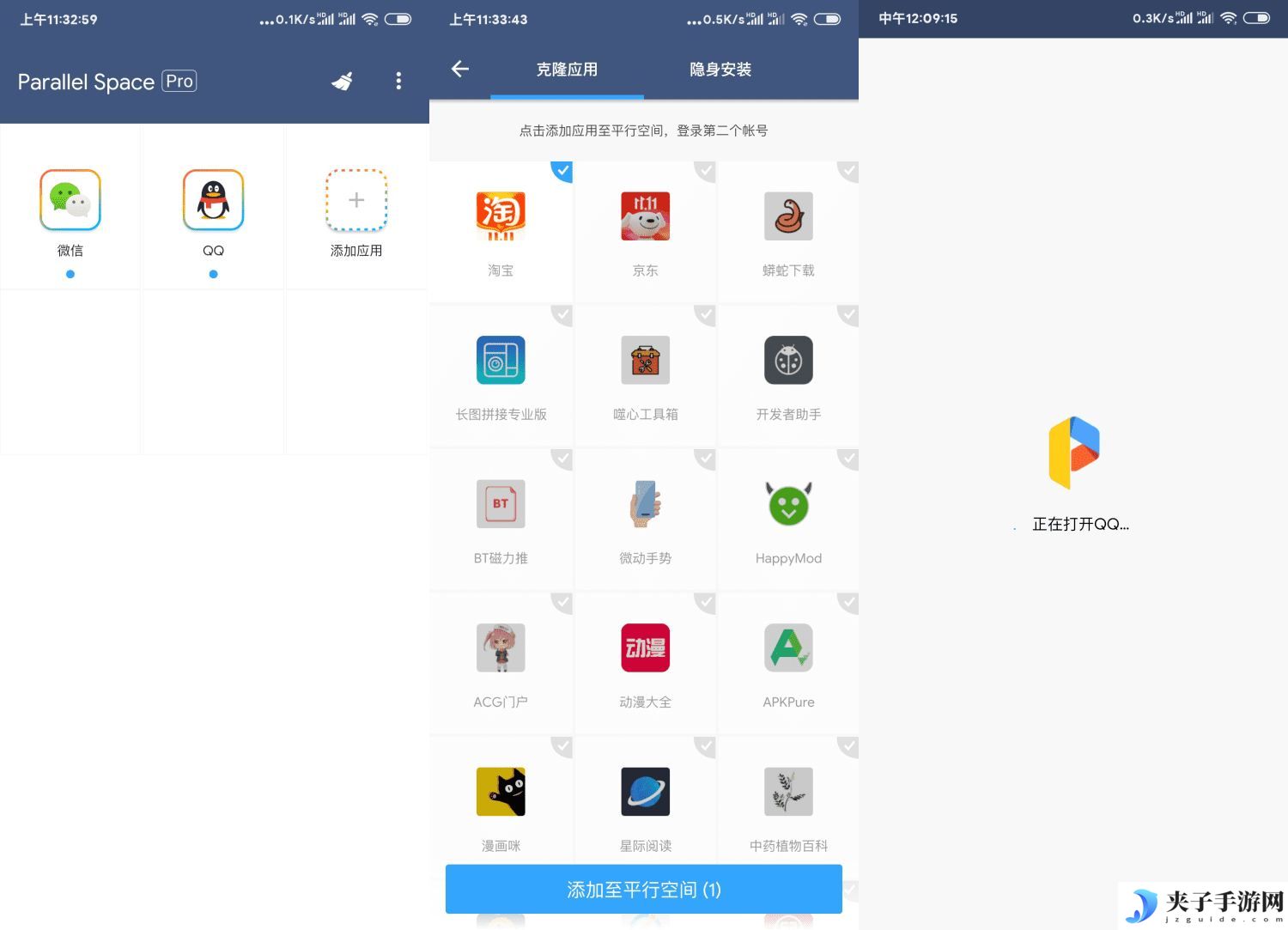The height and width of the screenshot is (930, 1288).
Task: Click the 添加应用 label text
Action: coord(356,251)
